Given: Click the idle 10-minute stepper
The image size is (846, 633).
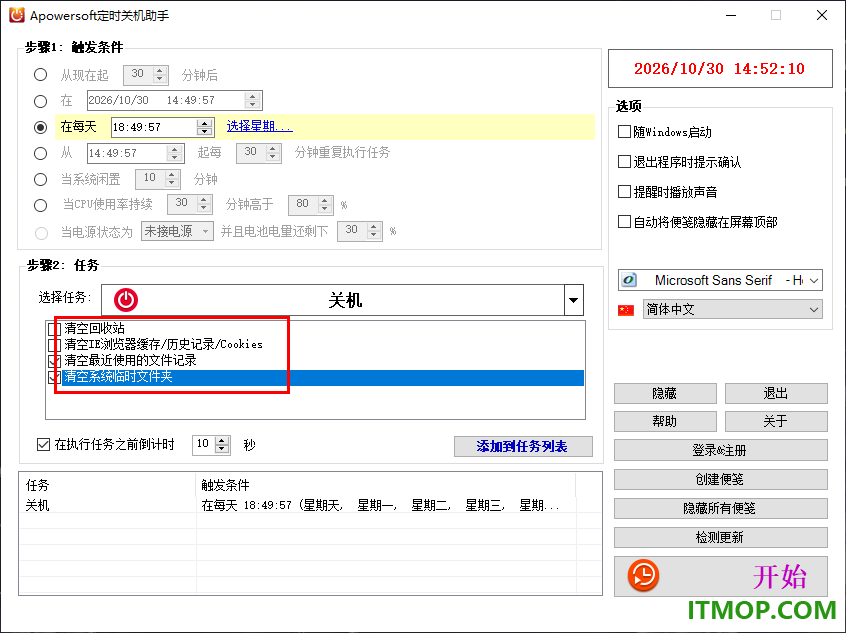Looking at the screenshot, I should pos(172,179).
